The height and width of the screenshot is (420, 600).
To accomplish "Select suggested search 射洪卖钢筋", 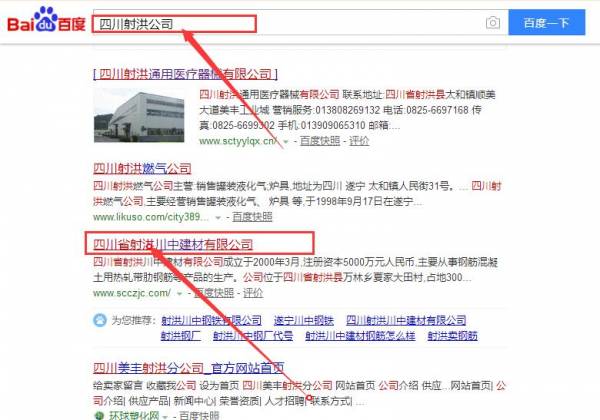I will tap(452, 335).
